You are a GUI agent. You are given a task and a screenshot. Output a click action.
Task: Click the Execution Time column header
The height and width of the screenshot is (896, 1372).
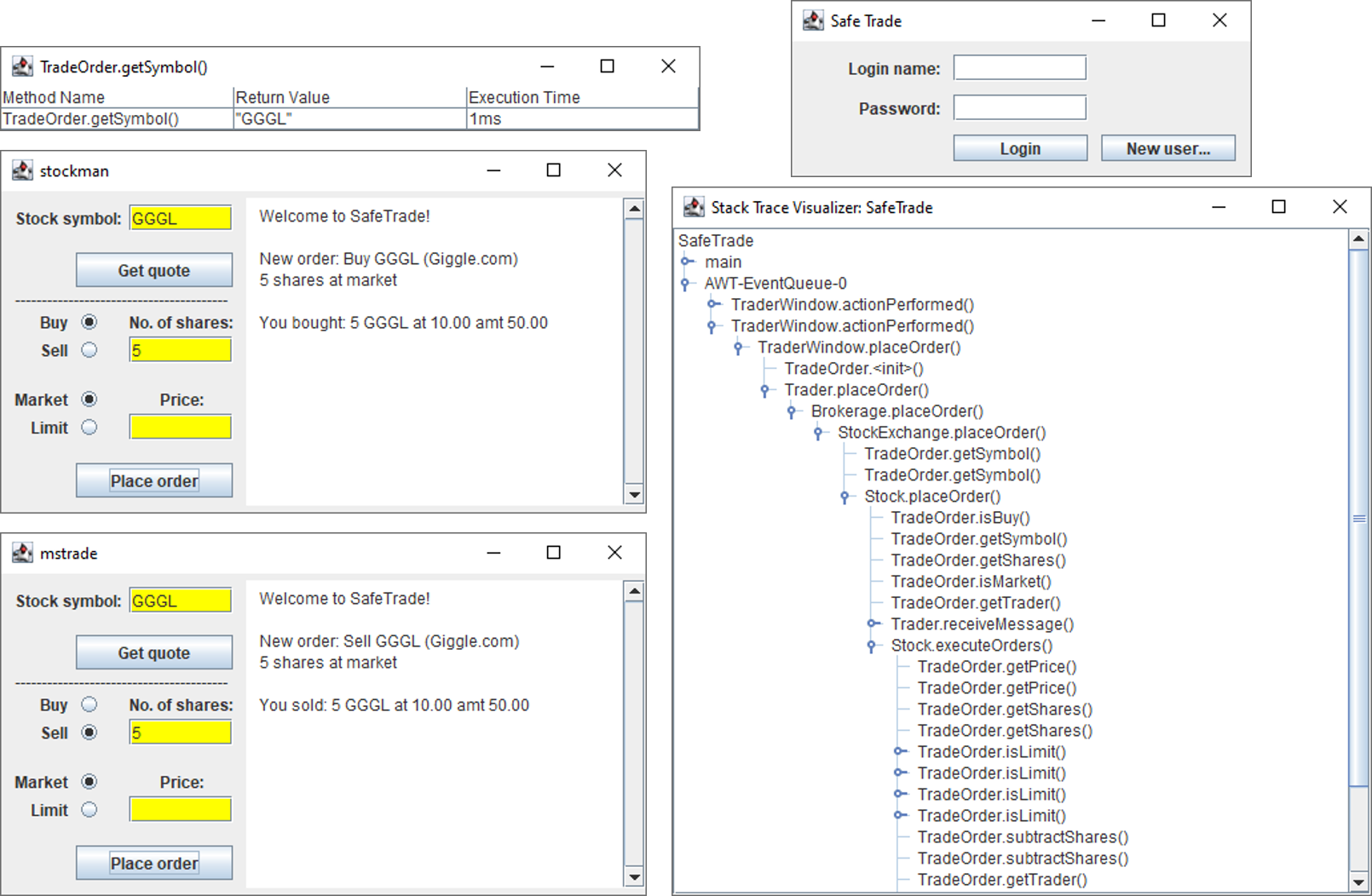pos(582,97)
